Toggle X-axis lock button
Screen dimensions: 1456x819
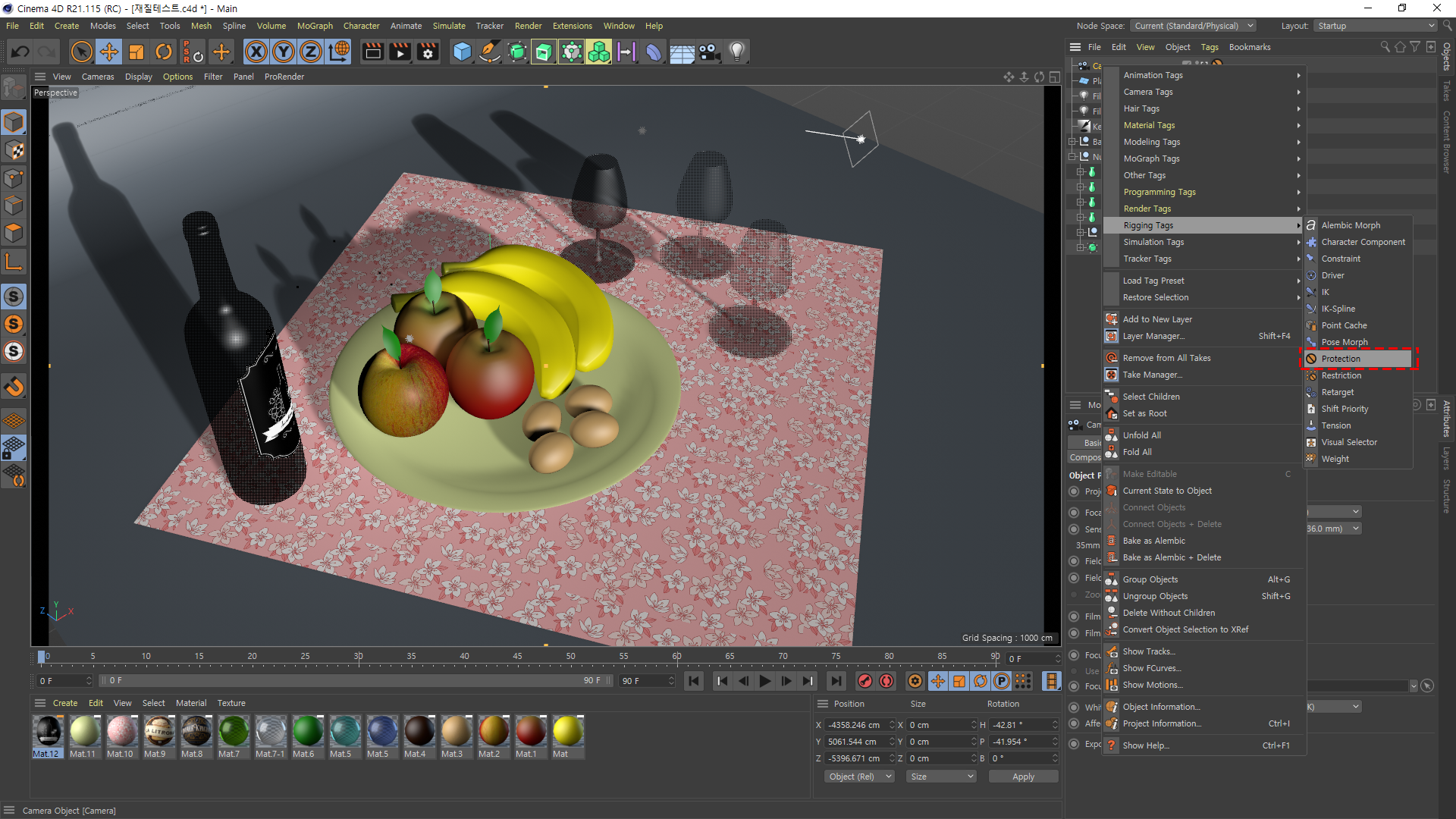pyautogui.click(x=256, y=52)
